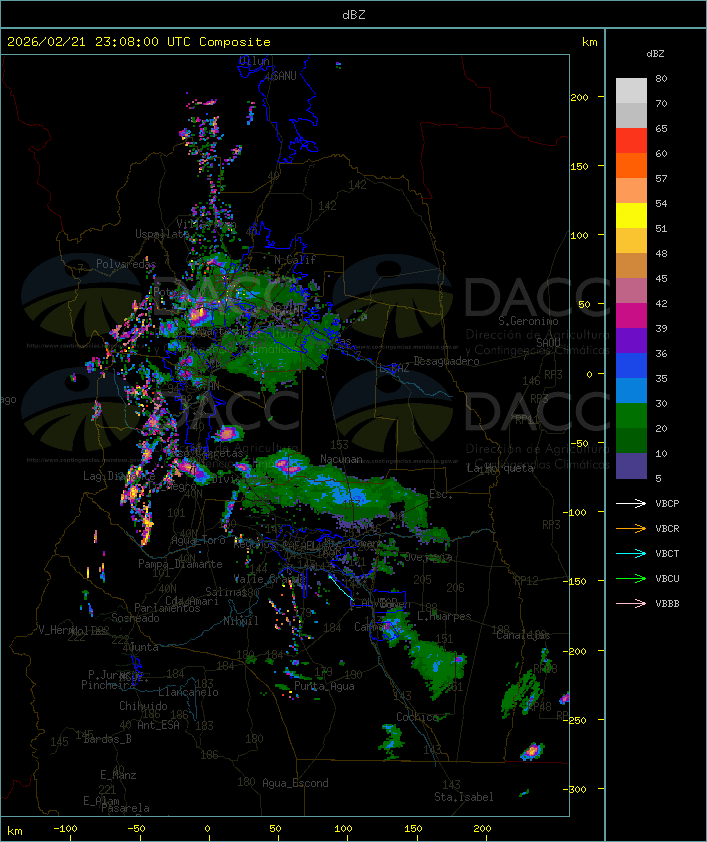The image size is (707, 842).
Task: Click the Pasarela place label
Action: click(x=125, y=808)
